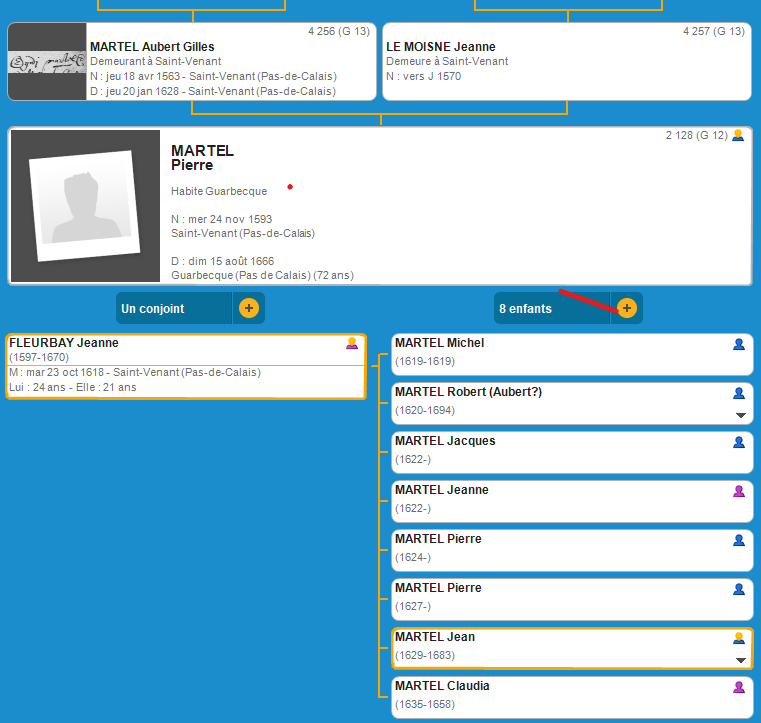Click purple person icon for MARTEL Claudia
The width and height of the screenshot is (761, 723).
(x=739, y=687)
